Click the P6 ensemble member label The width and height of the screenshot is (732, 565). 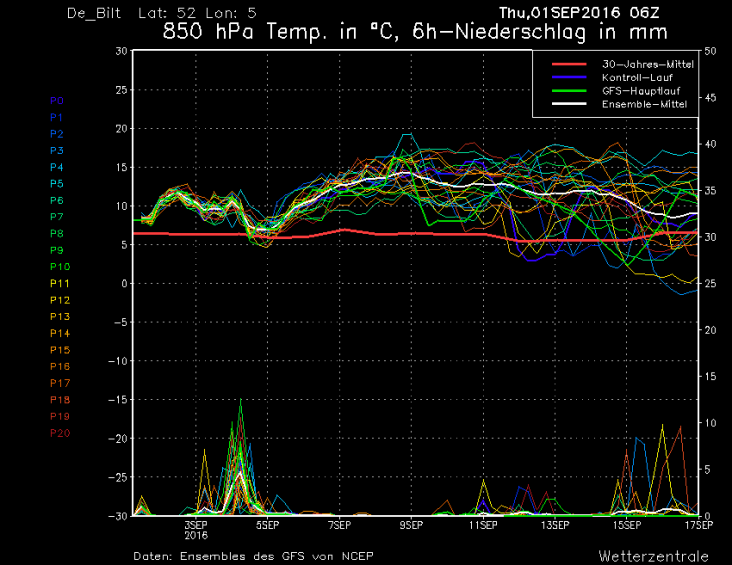pyautogui.click(x=56, y=200)
